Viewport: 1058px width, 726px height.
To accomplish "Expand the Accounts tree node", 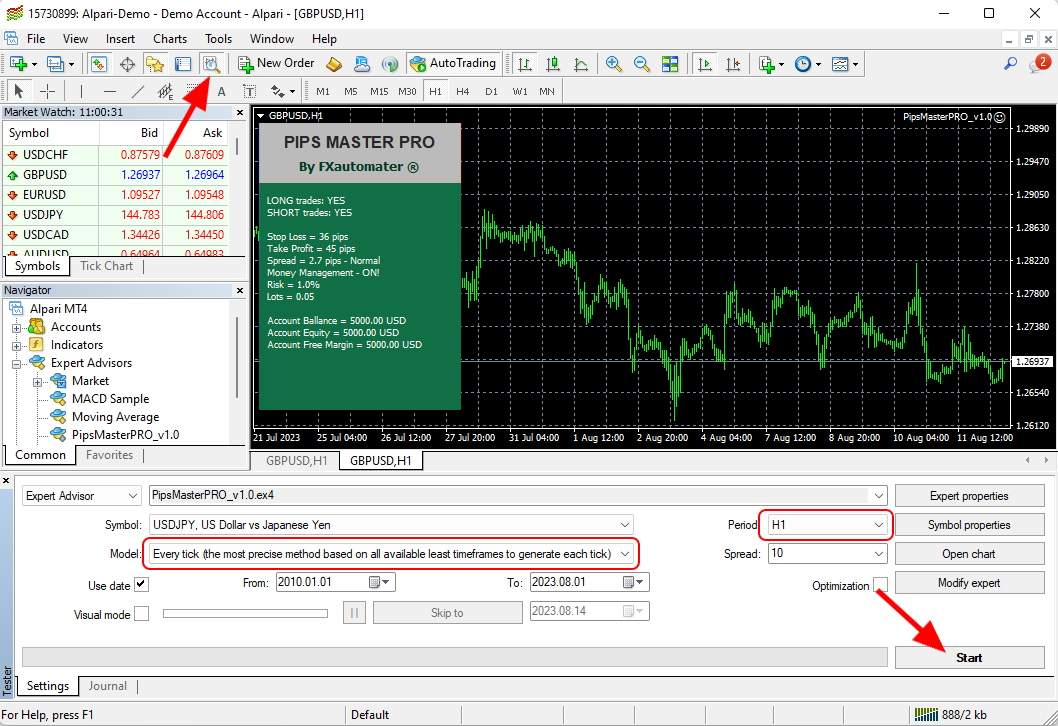I will click(x=16, y=328).
